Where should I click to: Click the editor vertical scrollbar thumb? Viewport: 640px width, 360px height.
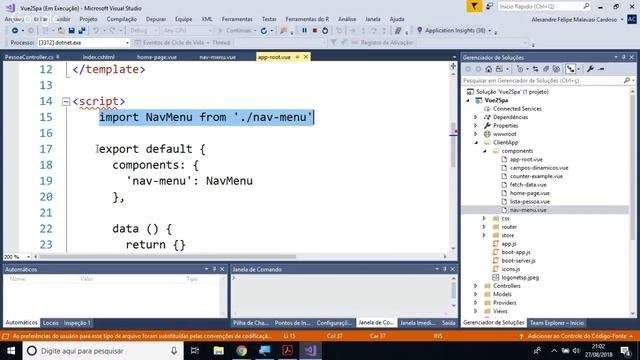tap(453, 145)
